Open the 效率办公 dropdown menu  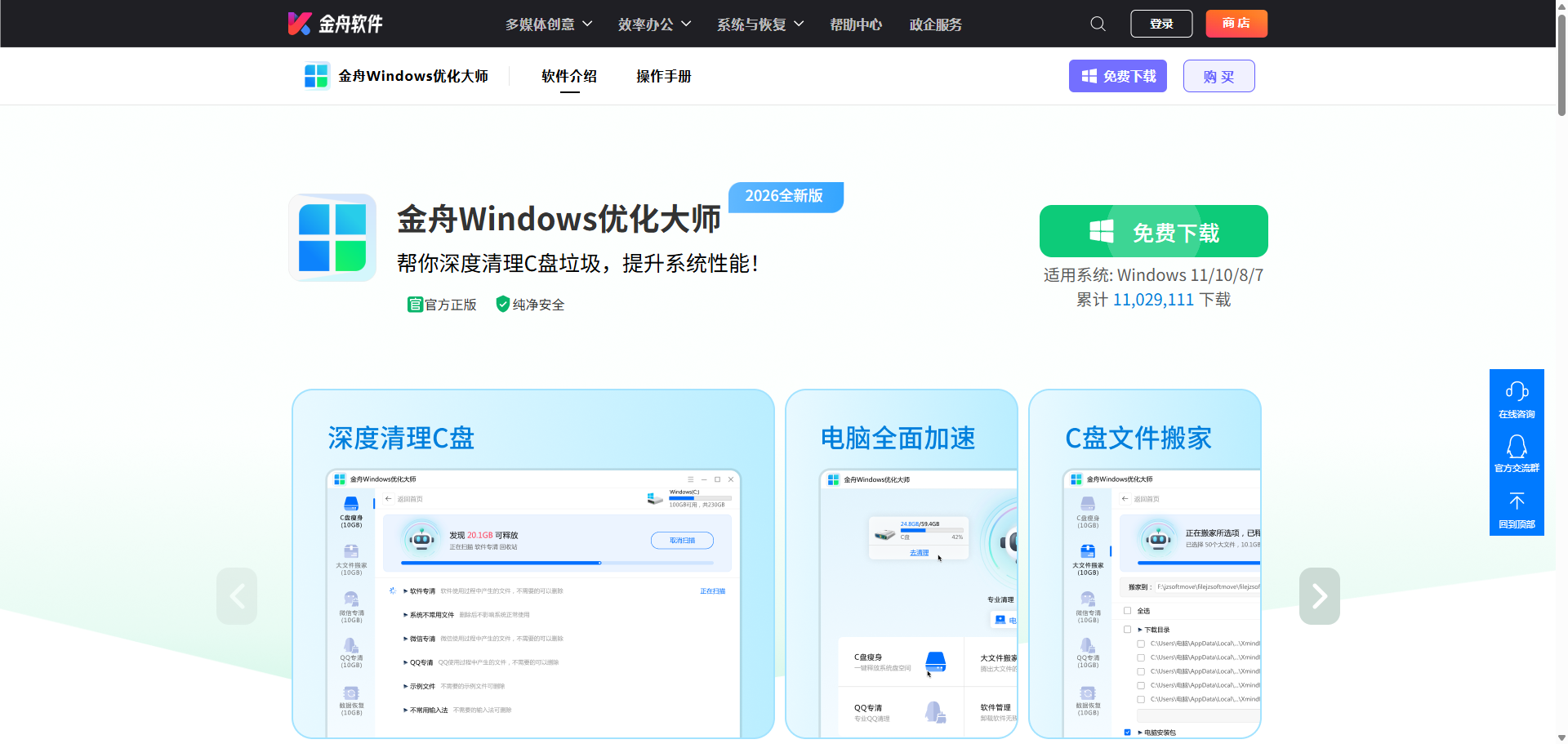pos(653,24)
